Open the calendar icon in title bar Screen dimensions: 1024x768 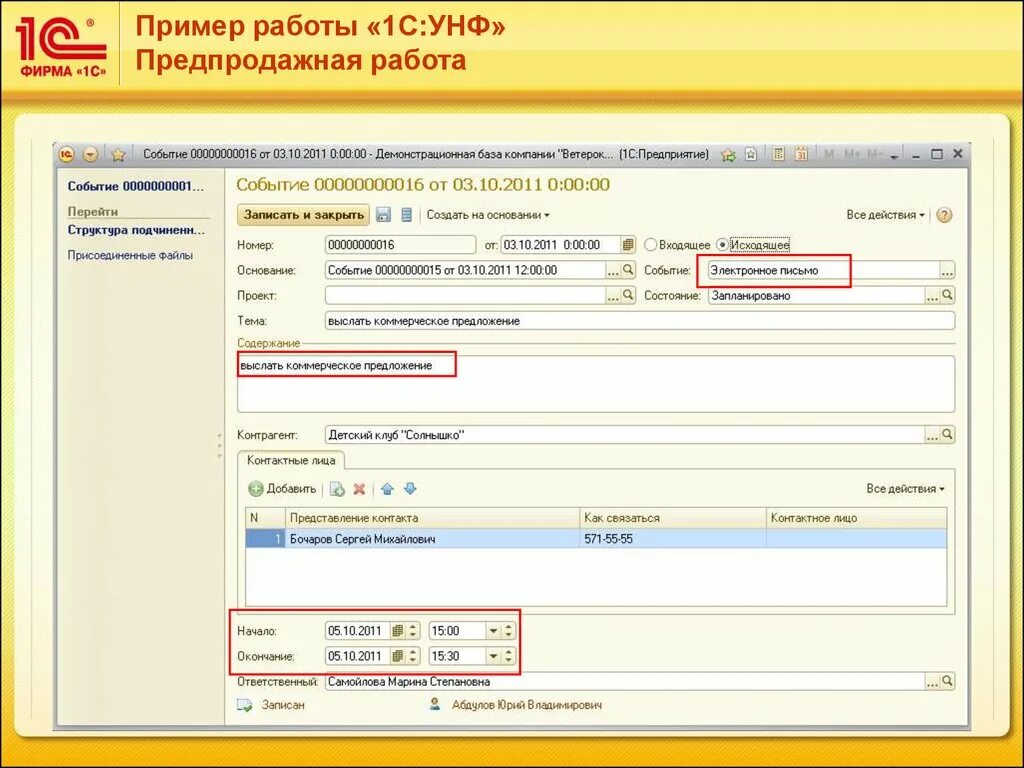tap(801, 155)
